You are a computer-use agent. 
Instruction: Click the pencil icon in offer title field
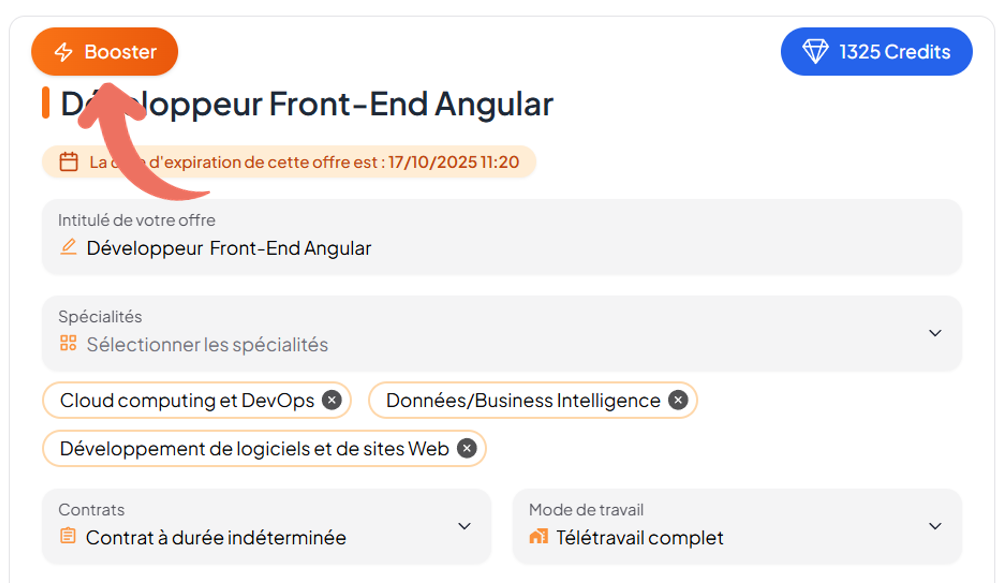pyautogui.click(x=69, y=247)
